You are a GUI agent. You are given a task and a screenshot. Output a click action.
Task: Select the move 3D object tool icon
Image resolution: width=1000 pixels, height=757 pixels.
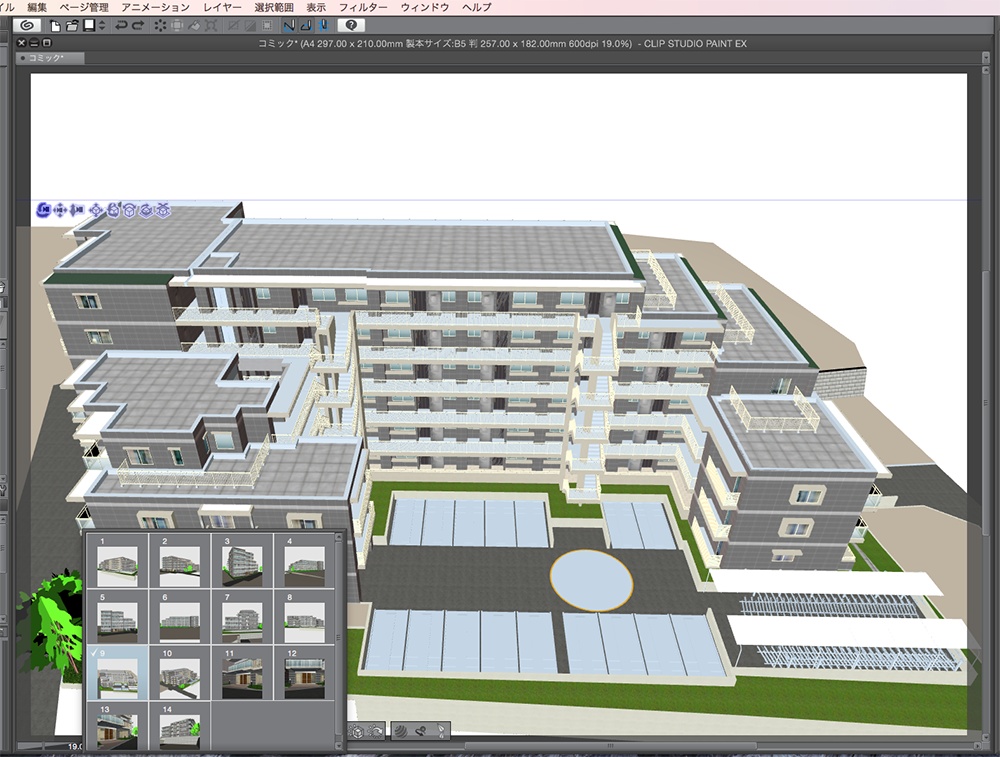coord(96,210)
